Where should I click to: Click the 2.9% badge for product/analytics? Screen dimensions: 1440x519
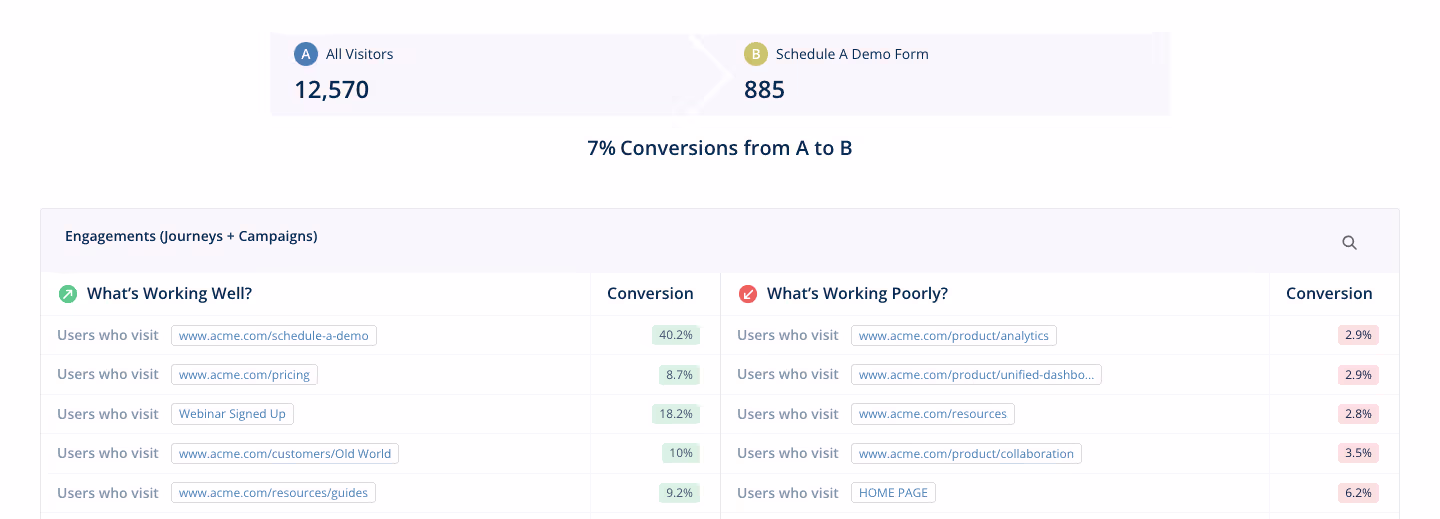1358,335
